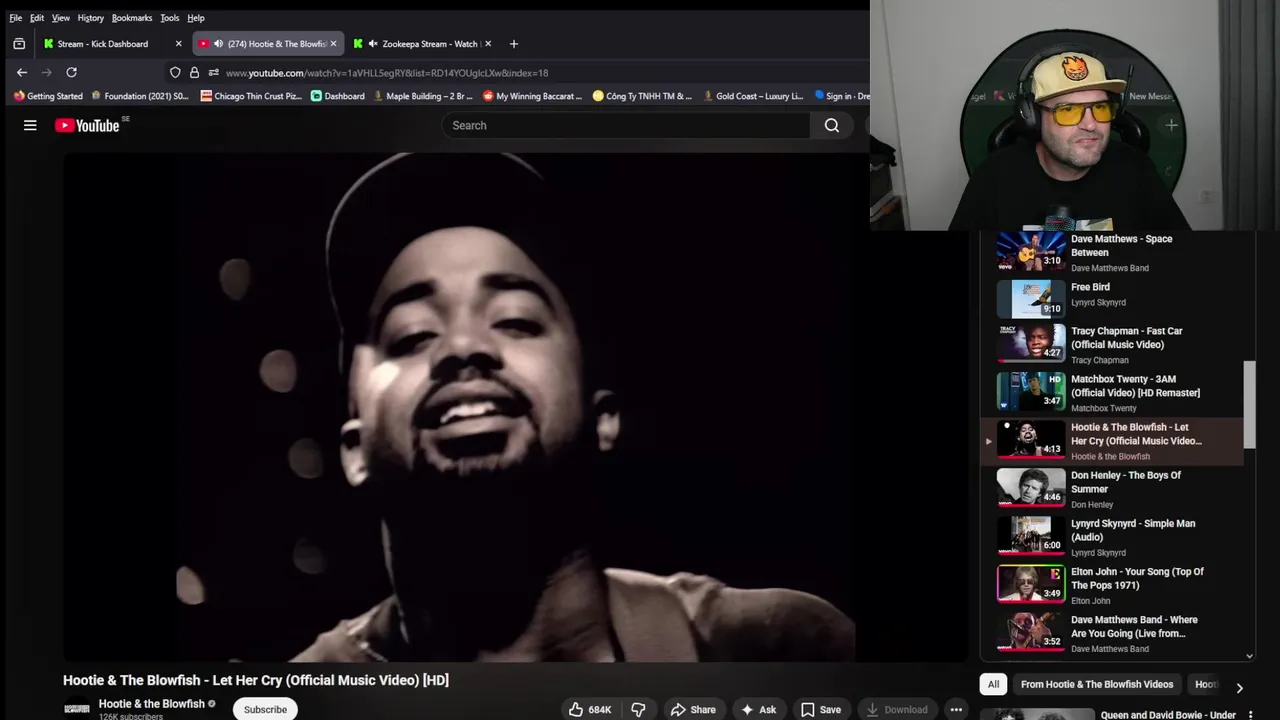Focus the YouTube search box
1280x720 pixels.
(626, 125)
